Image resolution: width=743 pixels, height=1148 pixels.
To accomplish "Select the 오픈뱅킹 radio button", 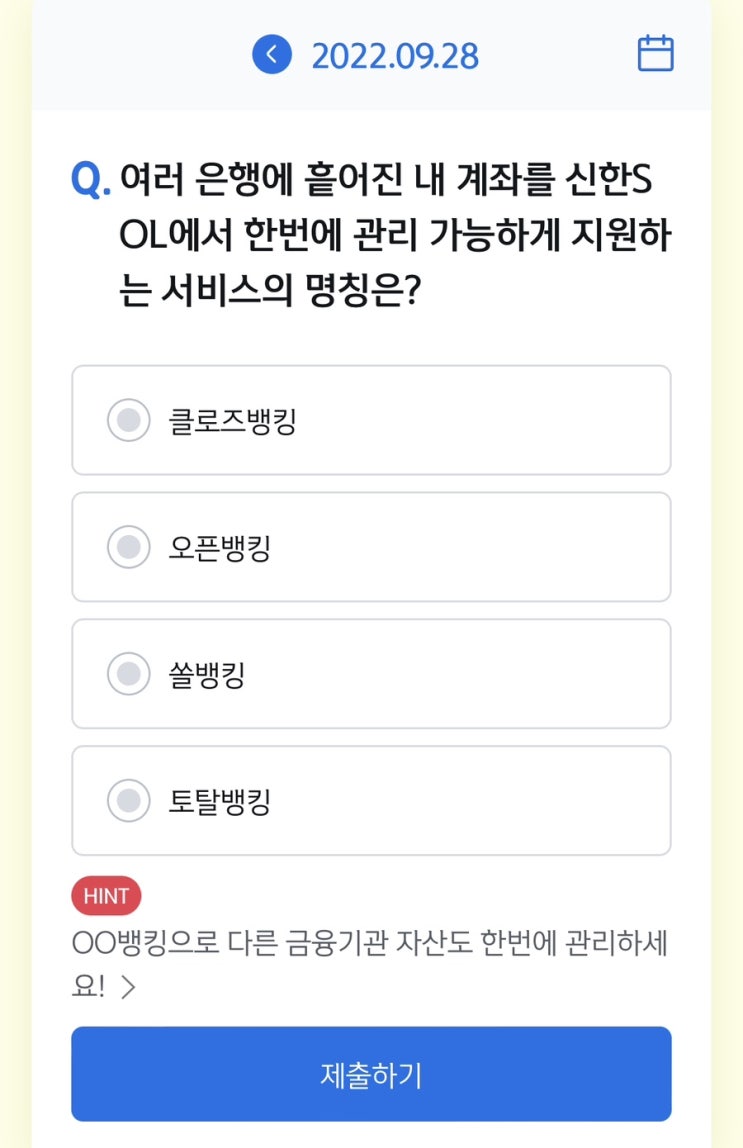I will point(128,547).
